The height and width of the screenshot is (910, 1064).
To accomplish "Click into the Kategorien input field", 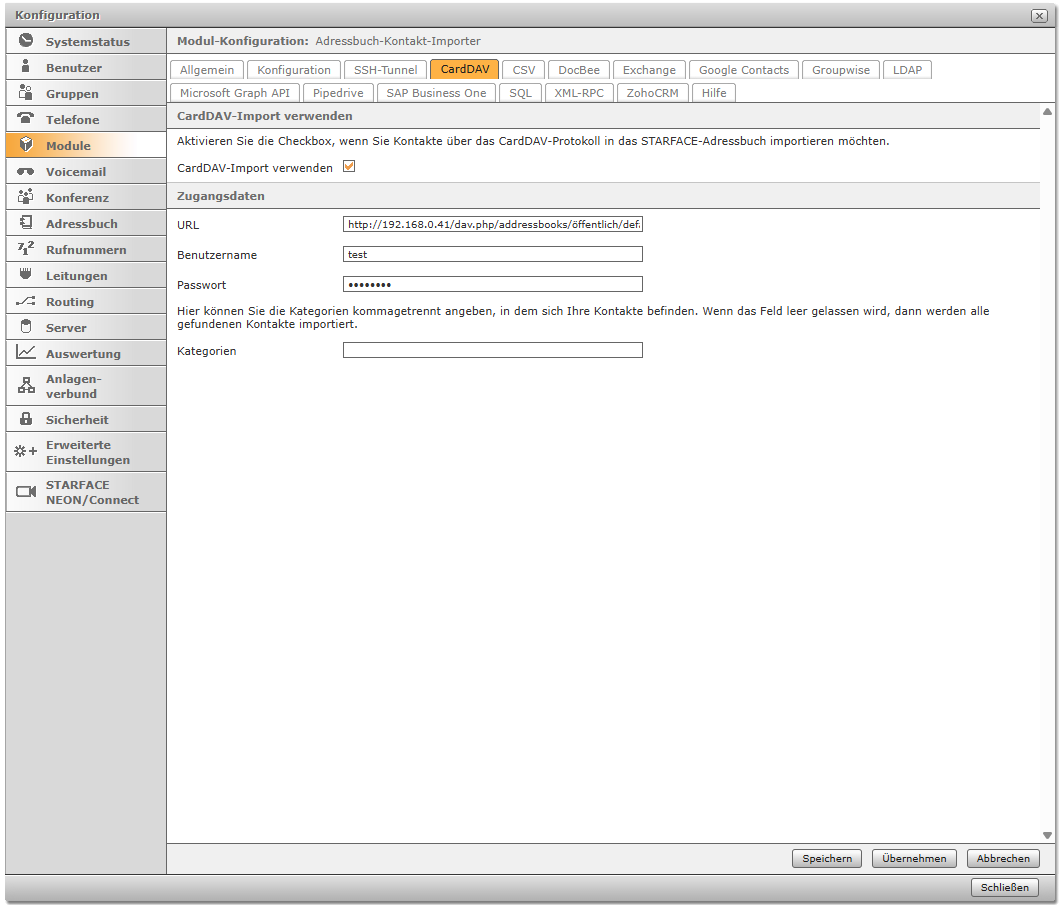I will coord(492,350).
